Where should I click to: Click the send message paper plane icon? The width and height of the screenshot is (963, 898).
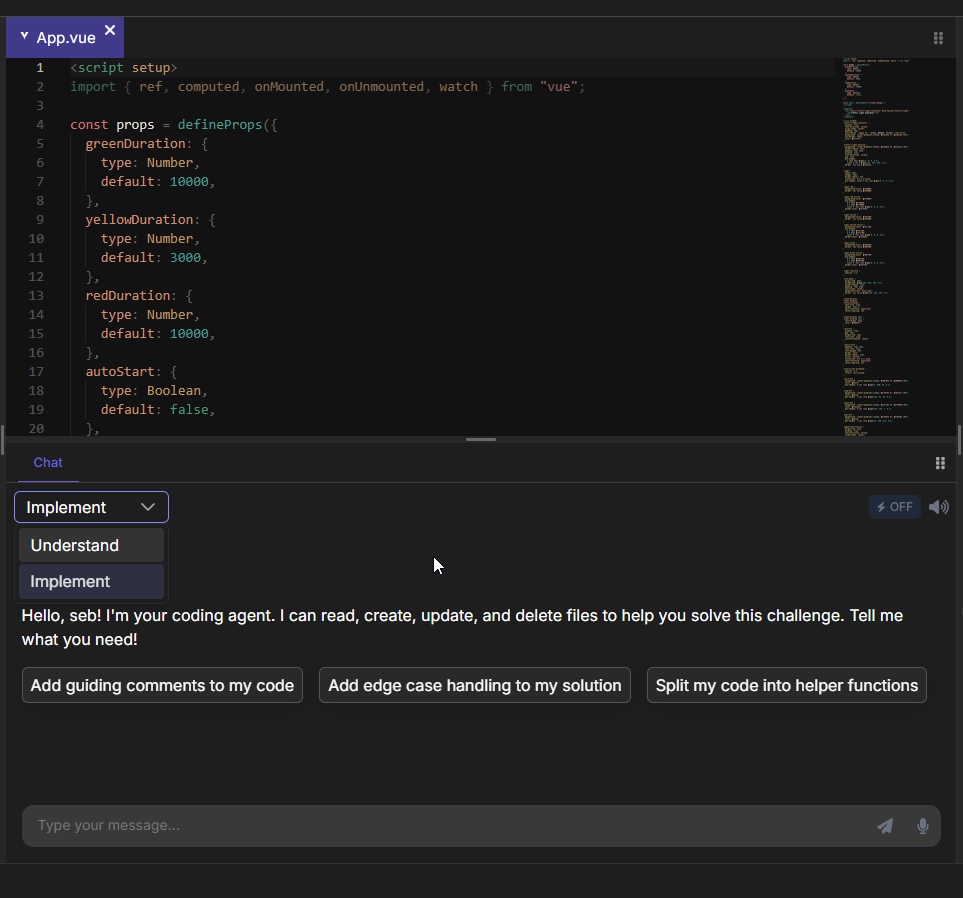coord(884,826)
